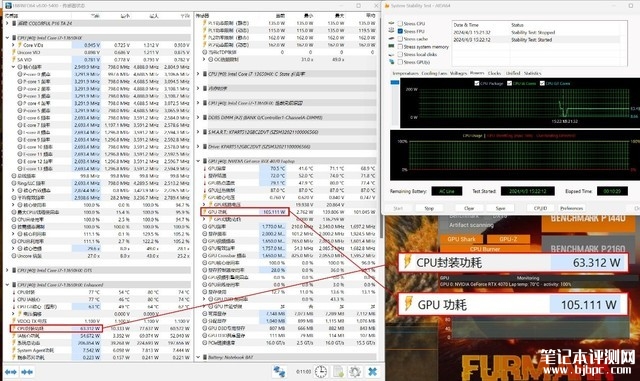Open the Voltages tab
The image size is (640, 381).
[x=458, y=74]
